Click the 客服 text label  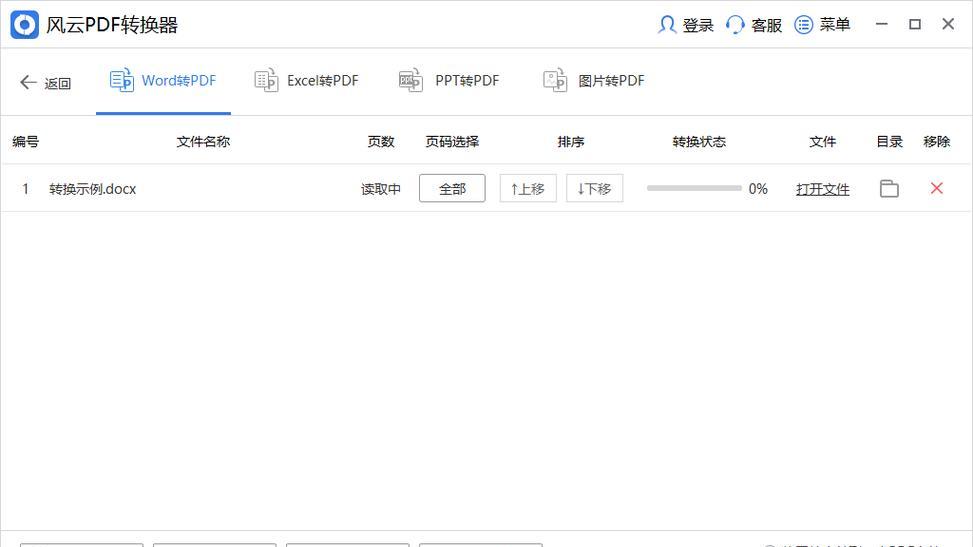point(766,25)
